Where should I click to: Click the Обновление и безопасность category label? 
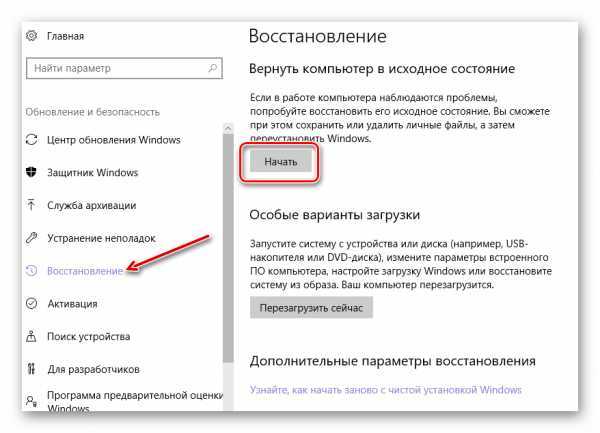click(x=93, y=112)
